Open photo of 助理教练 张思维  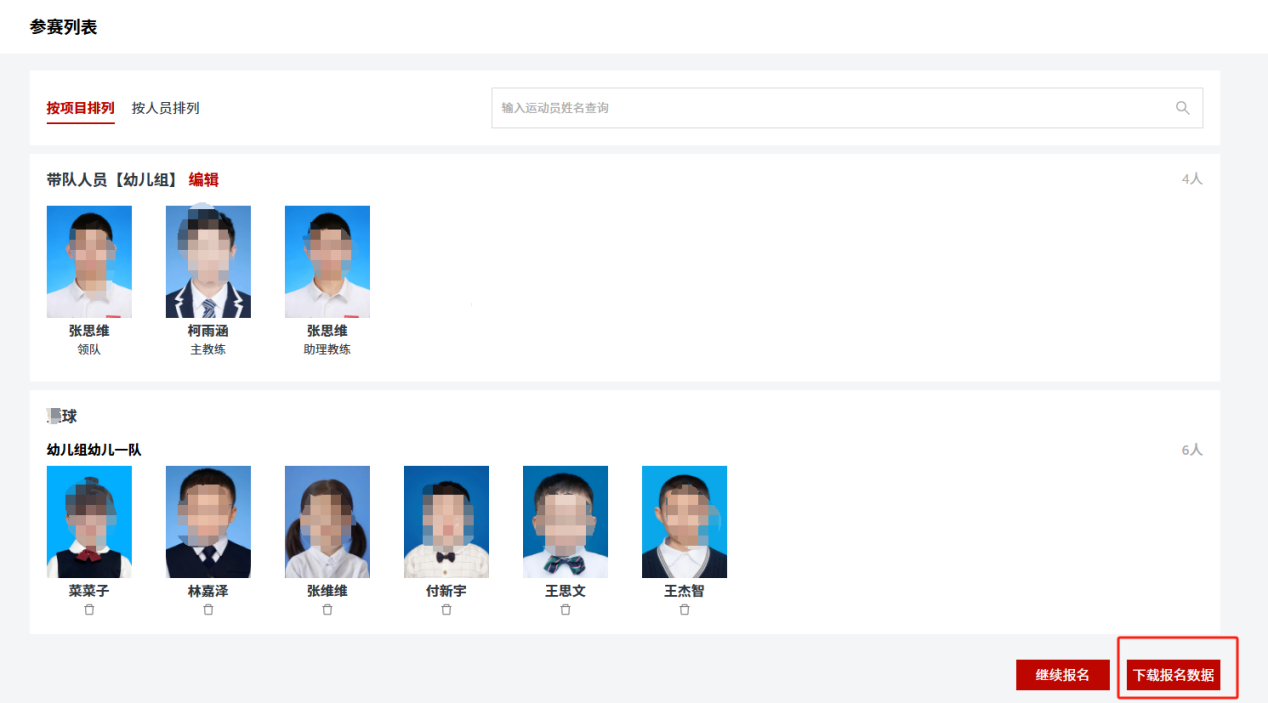(327, 262)
